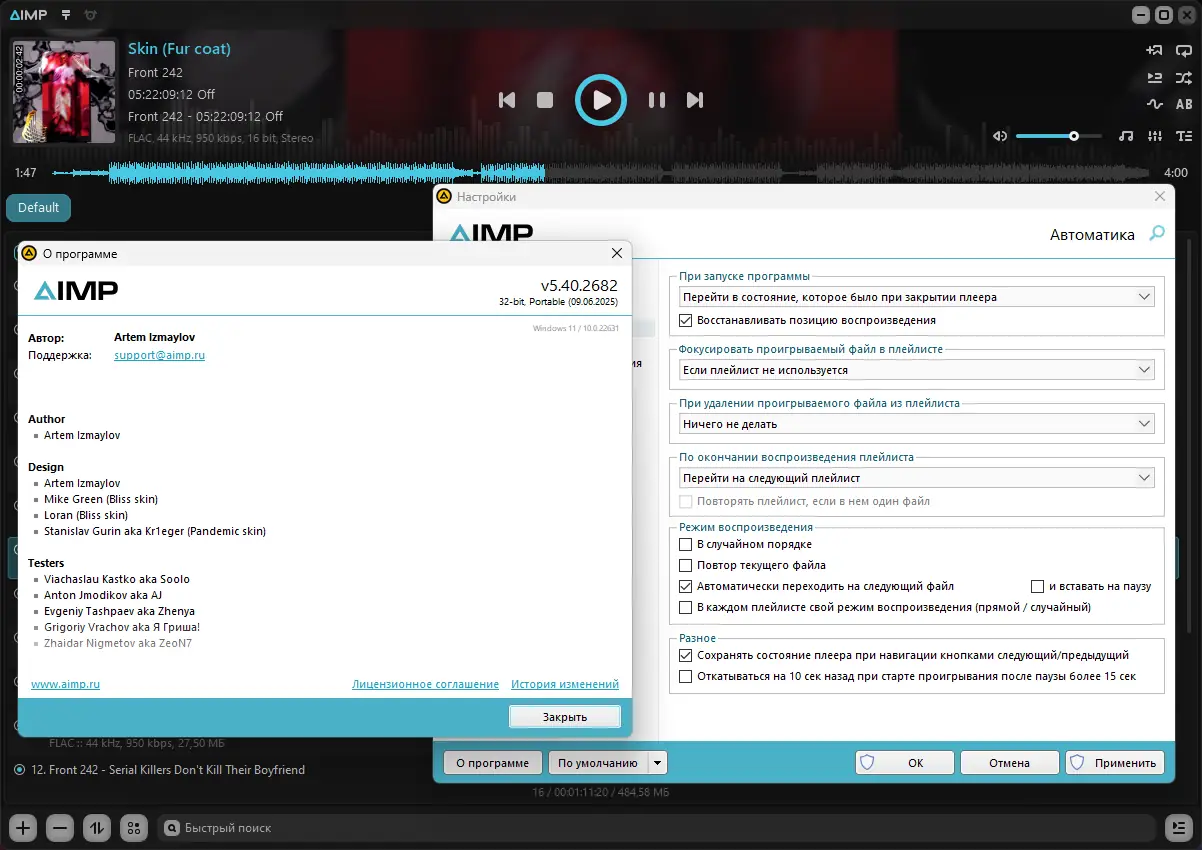Open the Лицензионное соглашение link
The width and height of the screenshot is (1202, 850).
point(426,684)
